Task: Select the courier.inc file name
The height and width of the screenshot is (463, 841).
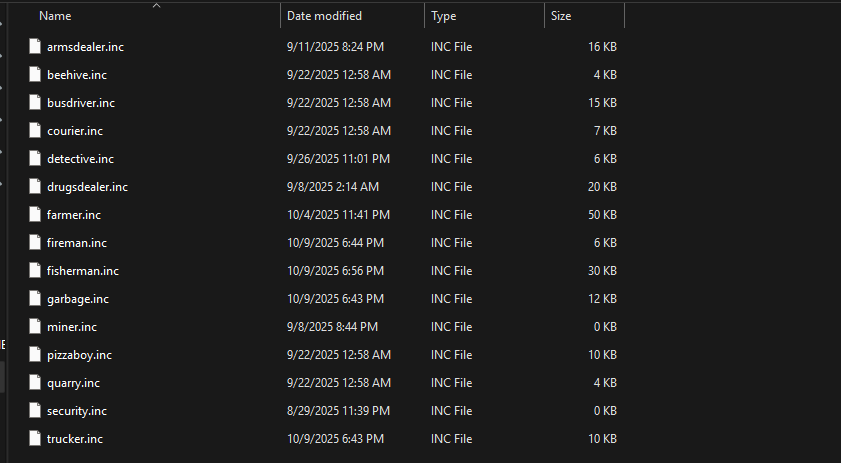Action: [x=75, y=130]
